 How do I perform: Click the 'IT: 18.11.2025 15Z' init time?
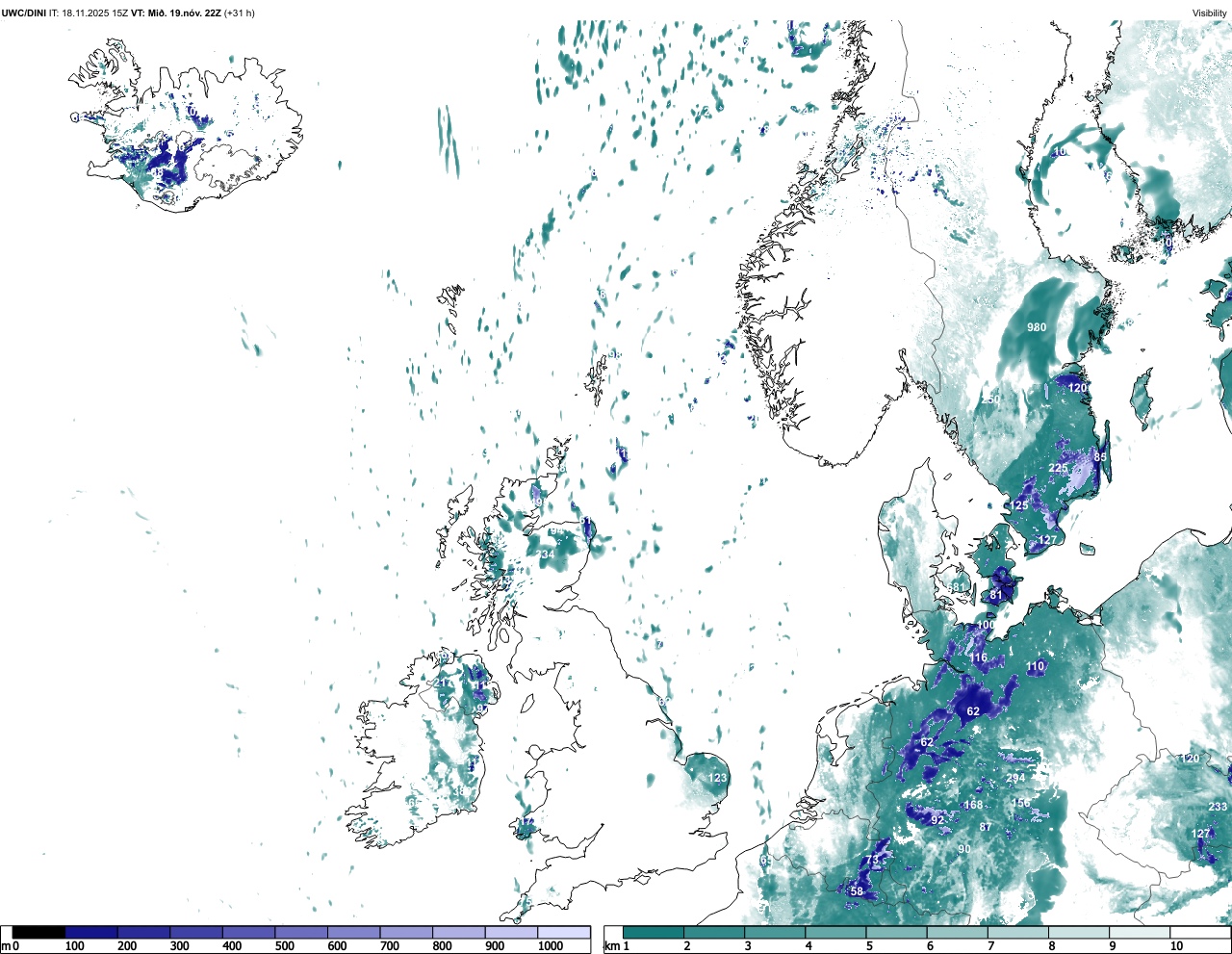point(90,13)
